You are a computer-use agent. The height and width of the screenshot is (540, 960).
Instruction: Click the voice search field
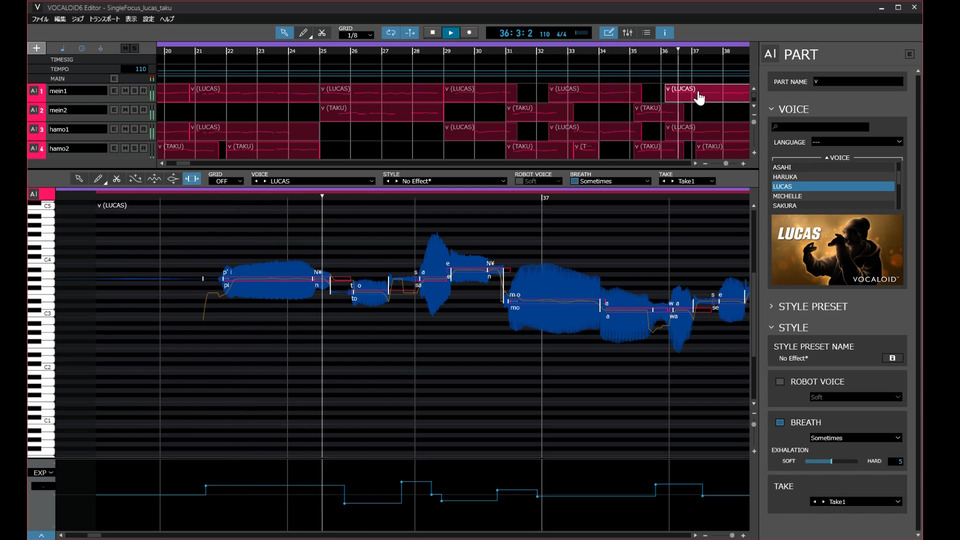[820, 127]
